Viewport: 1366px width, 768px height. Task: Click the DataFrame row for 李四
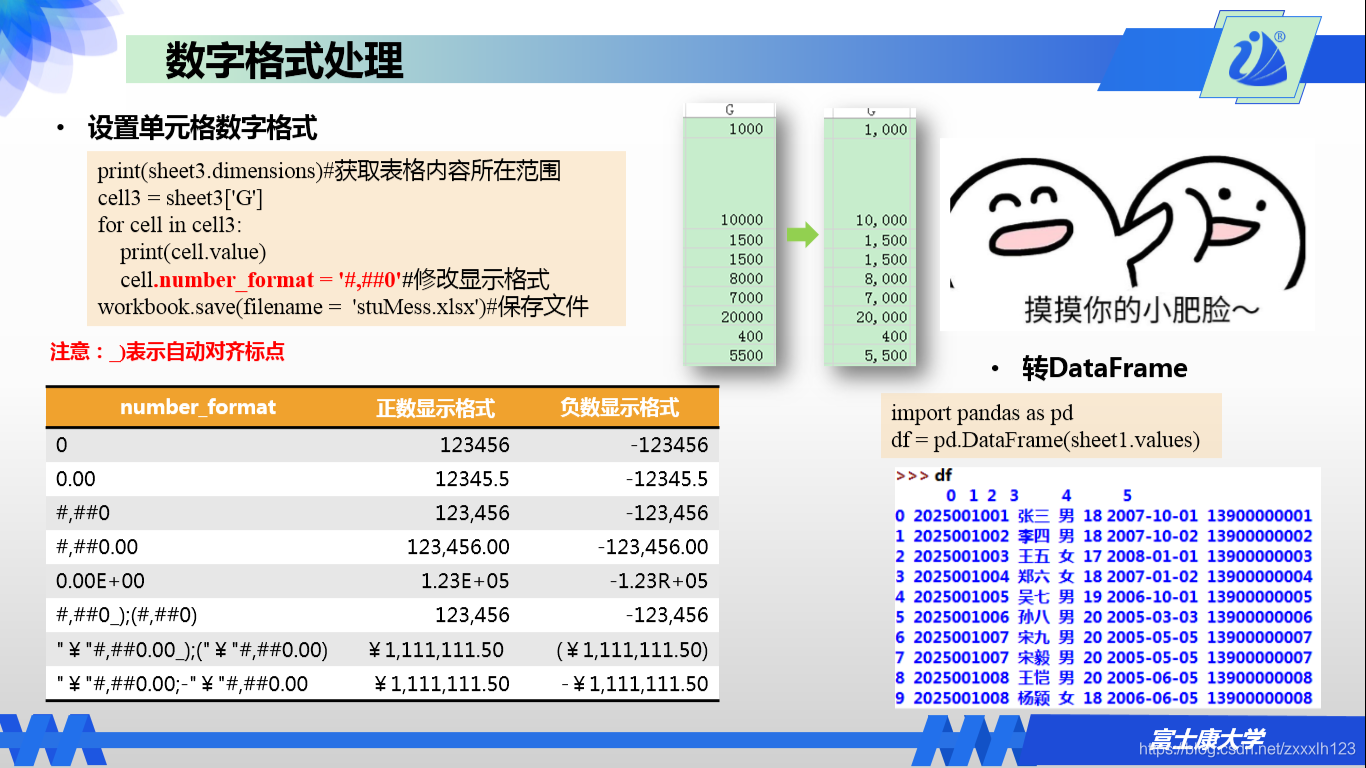(1103, 536)
